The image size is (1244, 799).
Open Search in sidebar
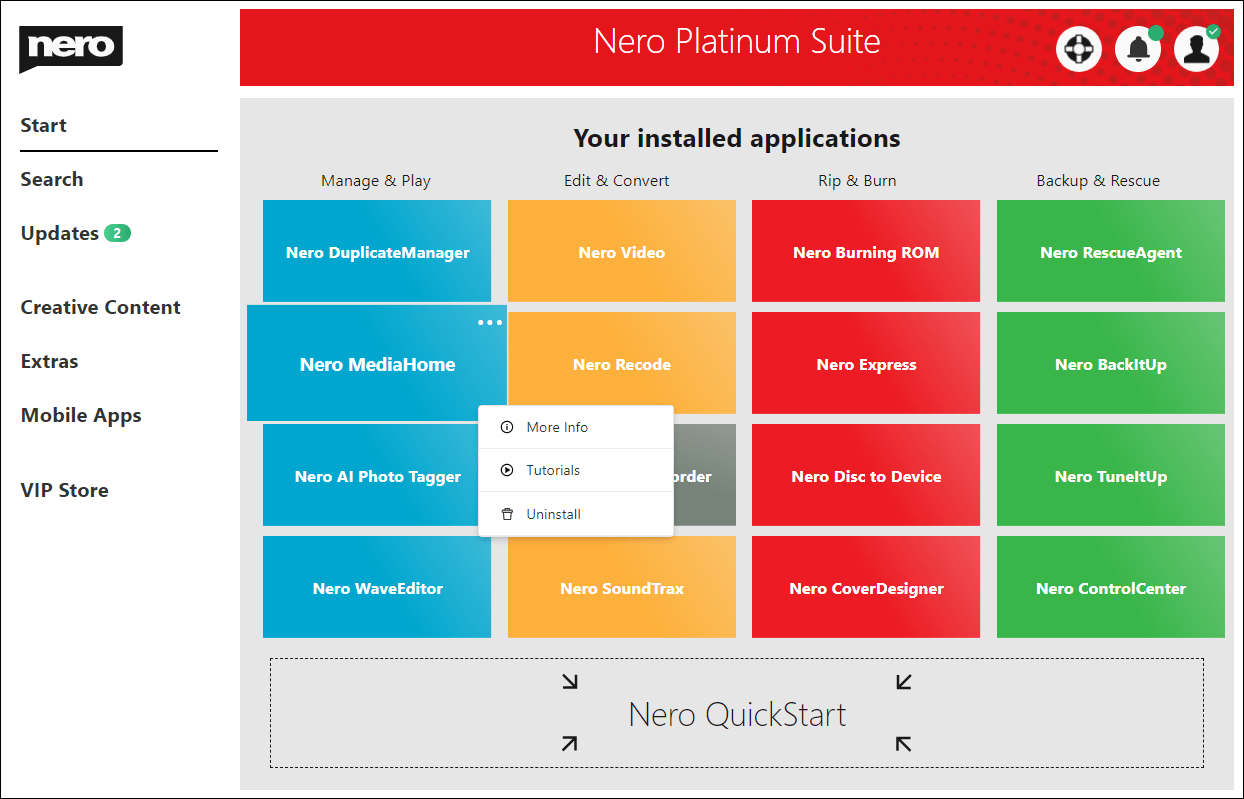(52, 179)
